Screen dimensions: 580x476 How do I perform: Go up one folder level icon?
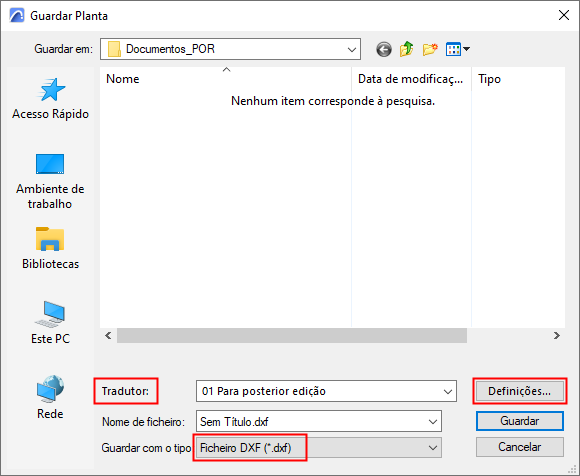click(x=407, y=49)
